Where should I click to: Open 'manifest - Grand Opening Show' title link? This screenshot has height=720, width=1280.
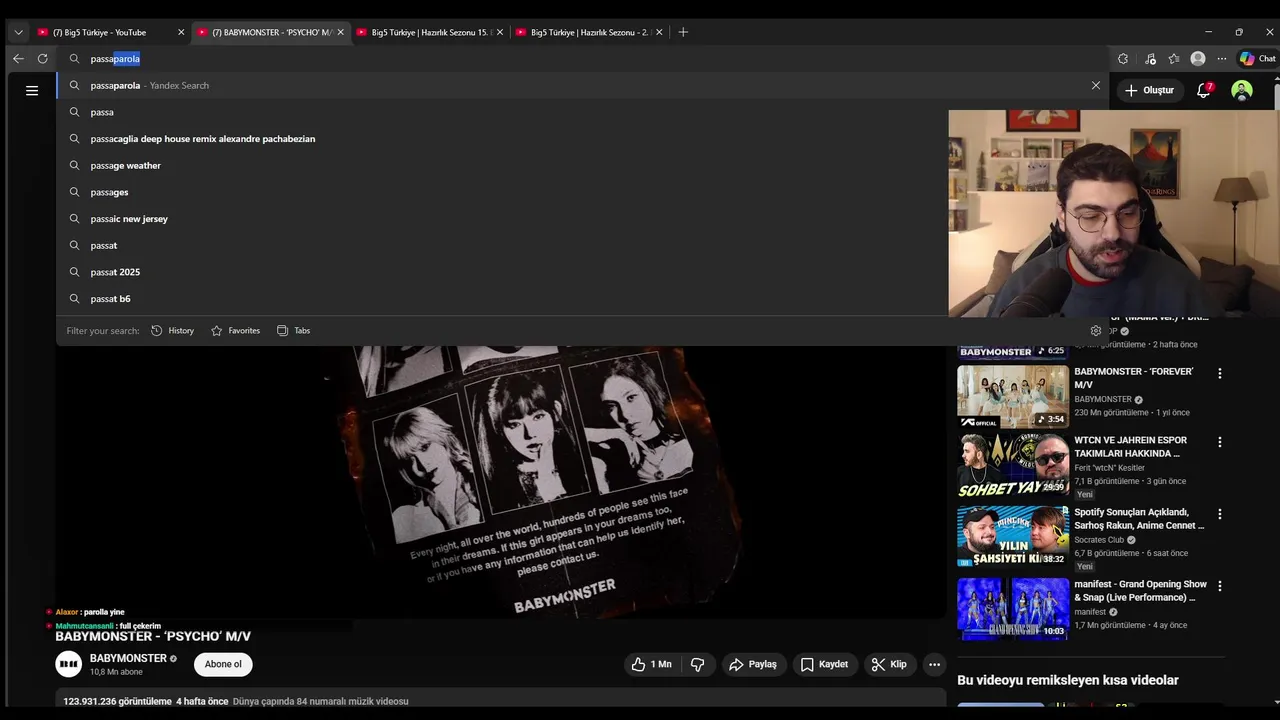[x=1141, y=590]
